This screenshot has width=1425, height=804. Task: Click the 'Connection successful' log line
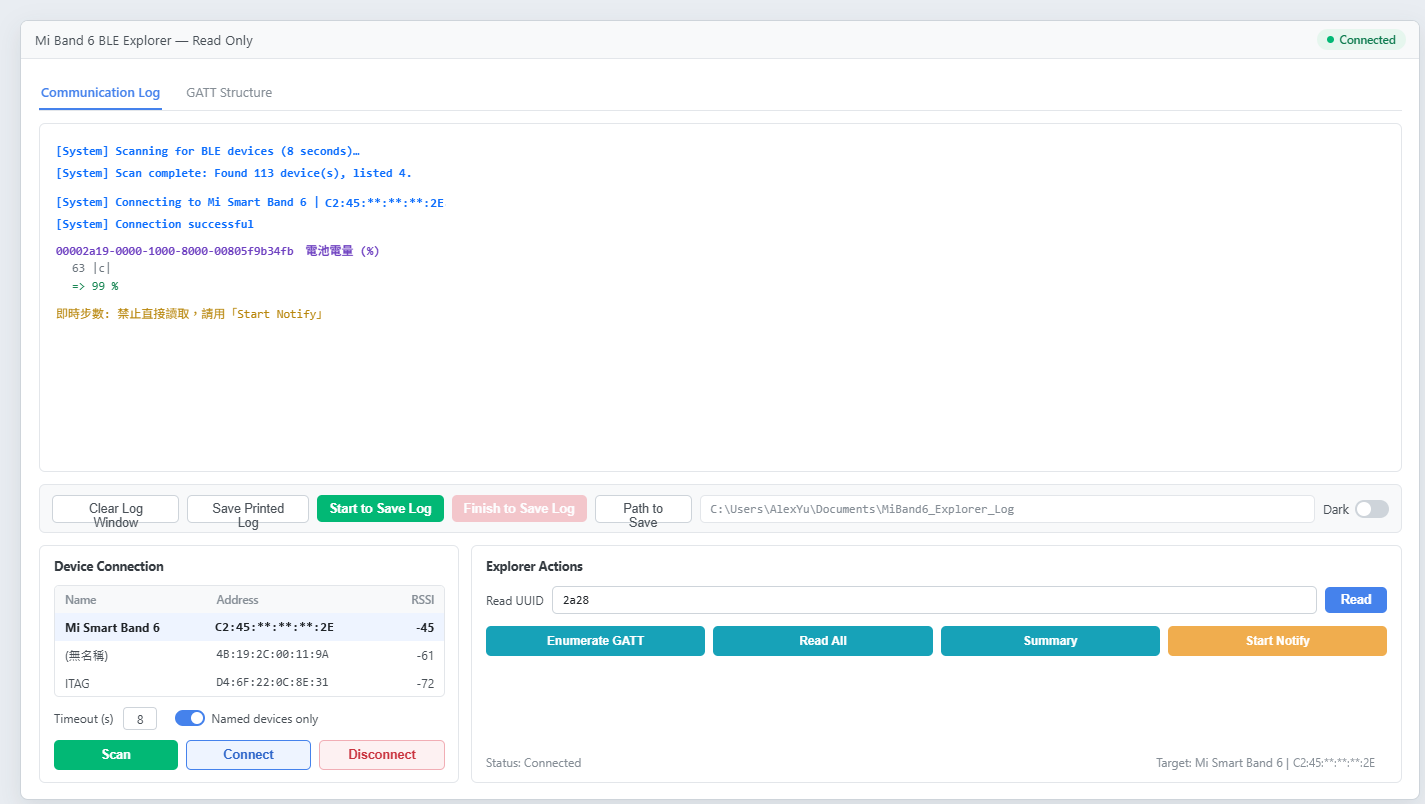[x=155, y=224]
